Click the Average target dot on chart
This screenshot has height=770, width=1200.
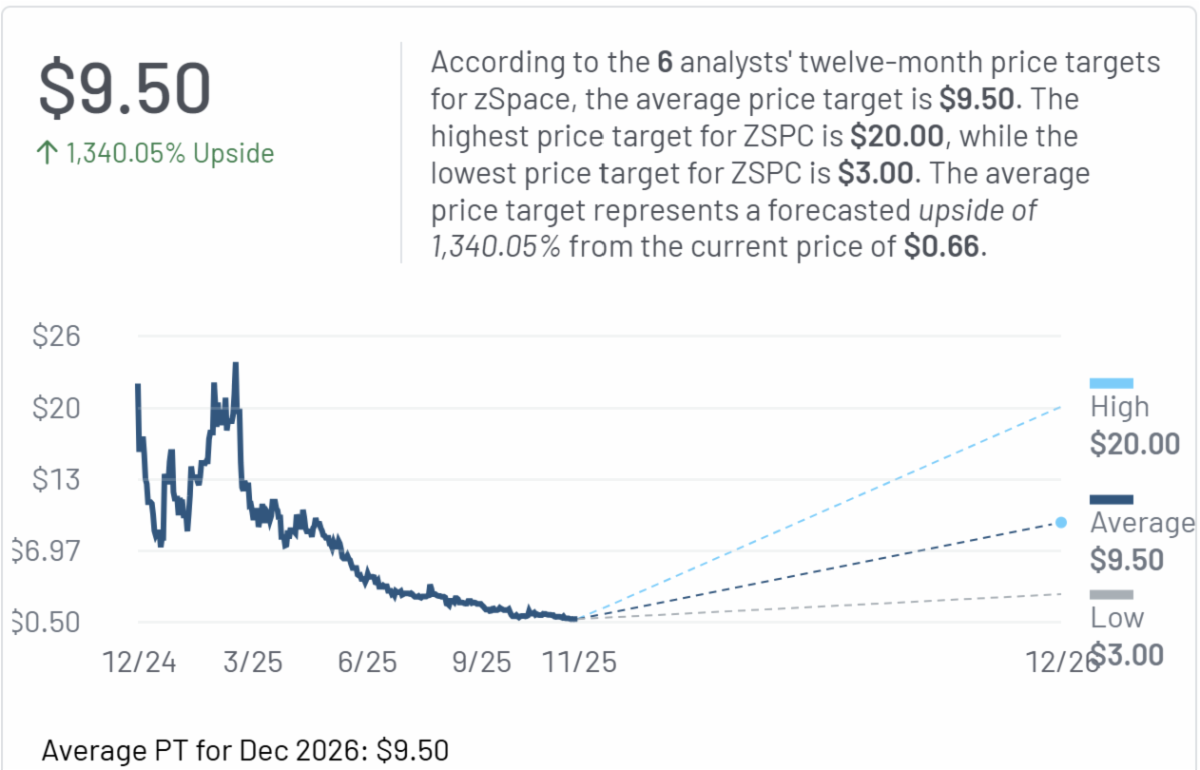click(1061, 522)
